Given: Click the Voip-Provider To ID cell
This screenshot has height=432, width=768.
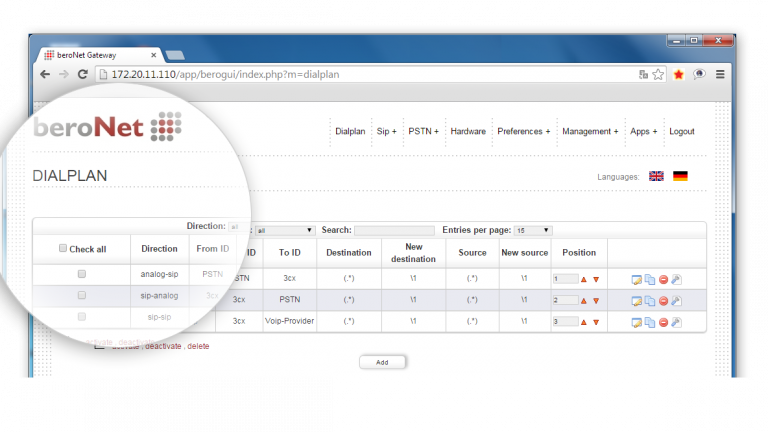Looking at the screenshot, I should point(289,321).
